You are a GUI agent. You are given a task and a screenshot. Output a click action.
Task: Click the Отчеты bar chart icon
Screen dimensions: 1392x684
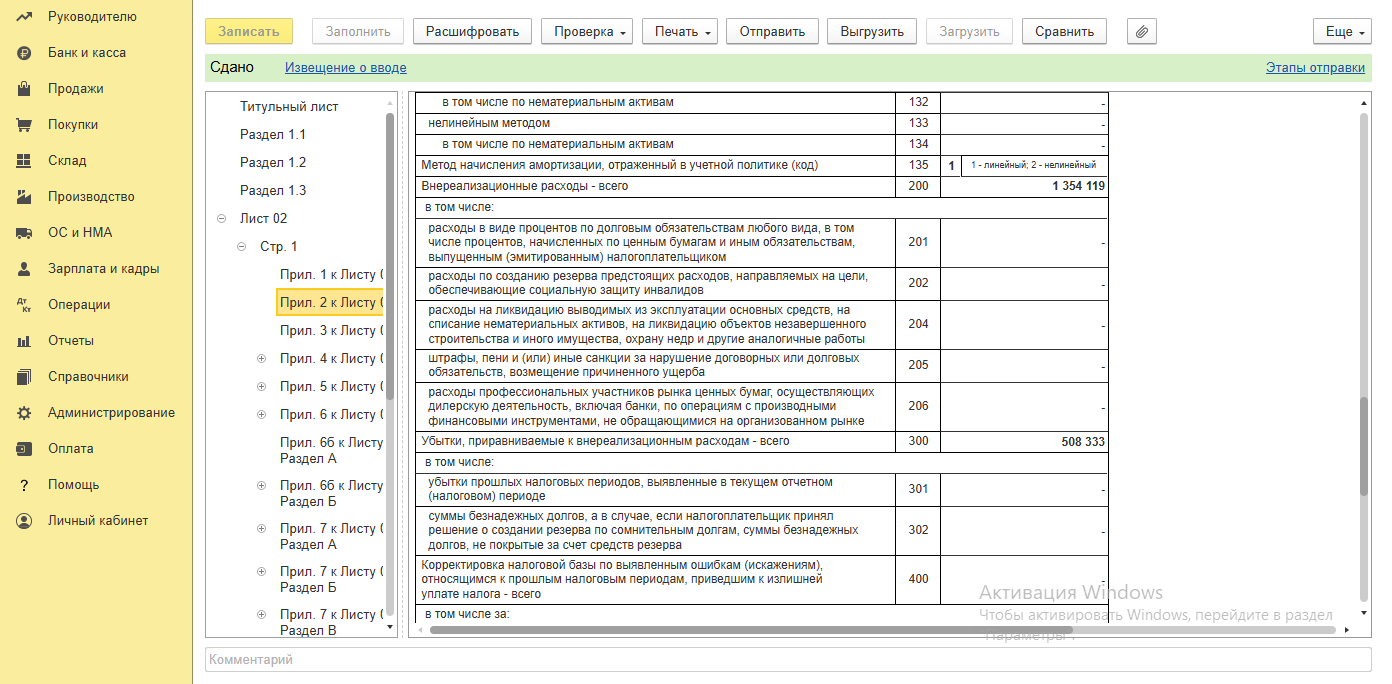click(x=25, y=341)
